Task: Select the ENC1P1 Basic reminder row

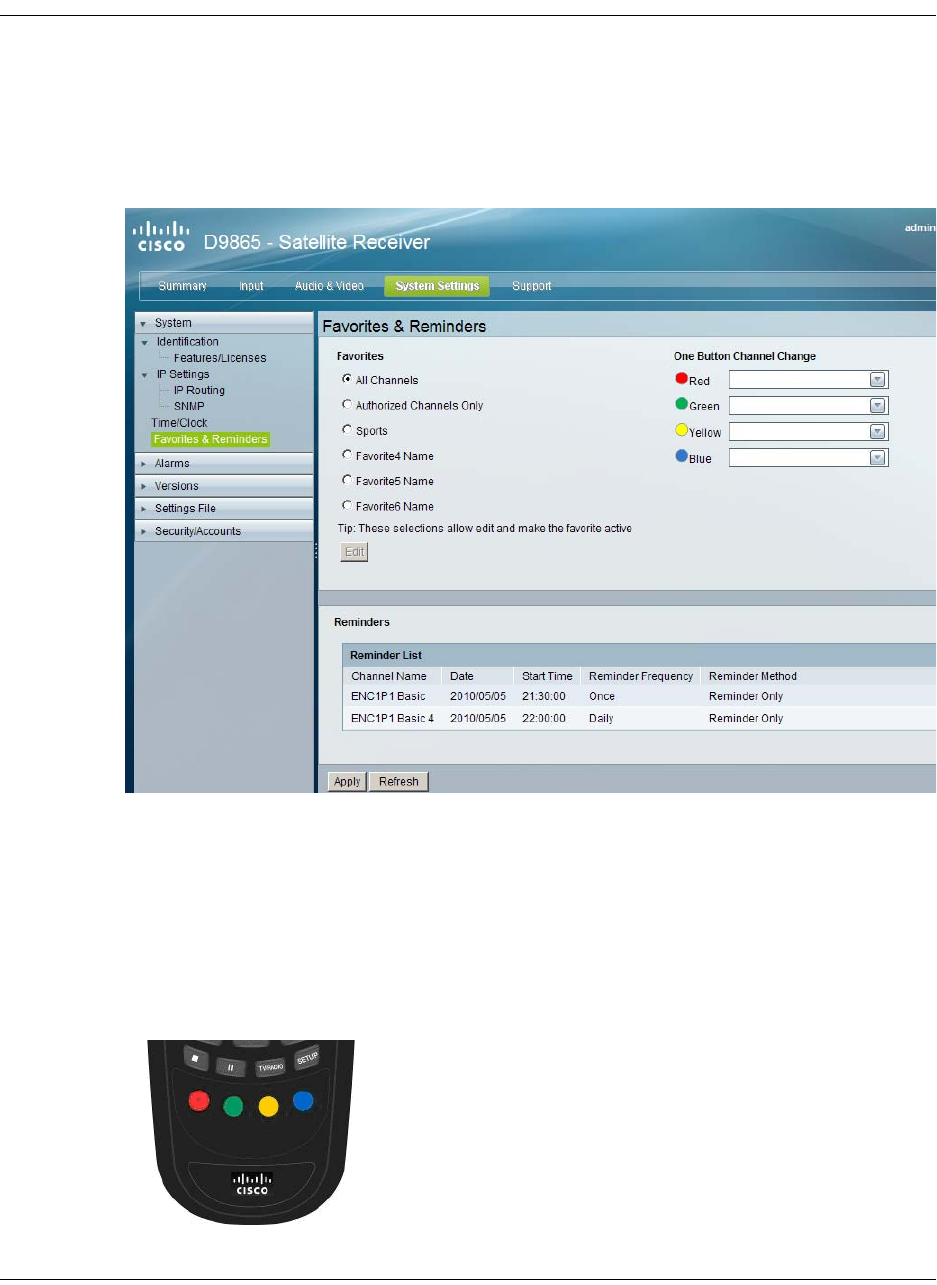Action: pyautogui.click(x=639, y=696)
